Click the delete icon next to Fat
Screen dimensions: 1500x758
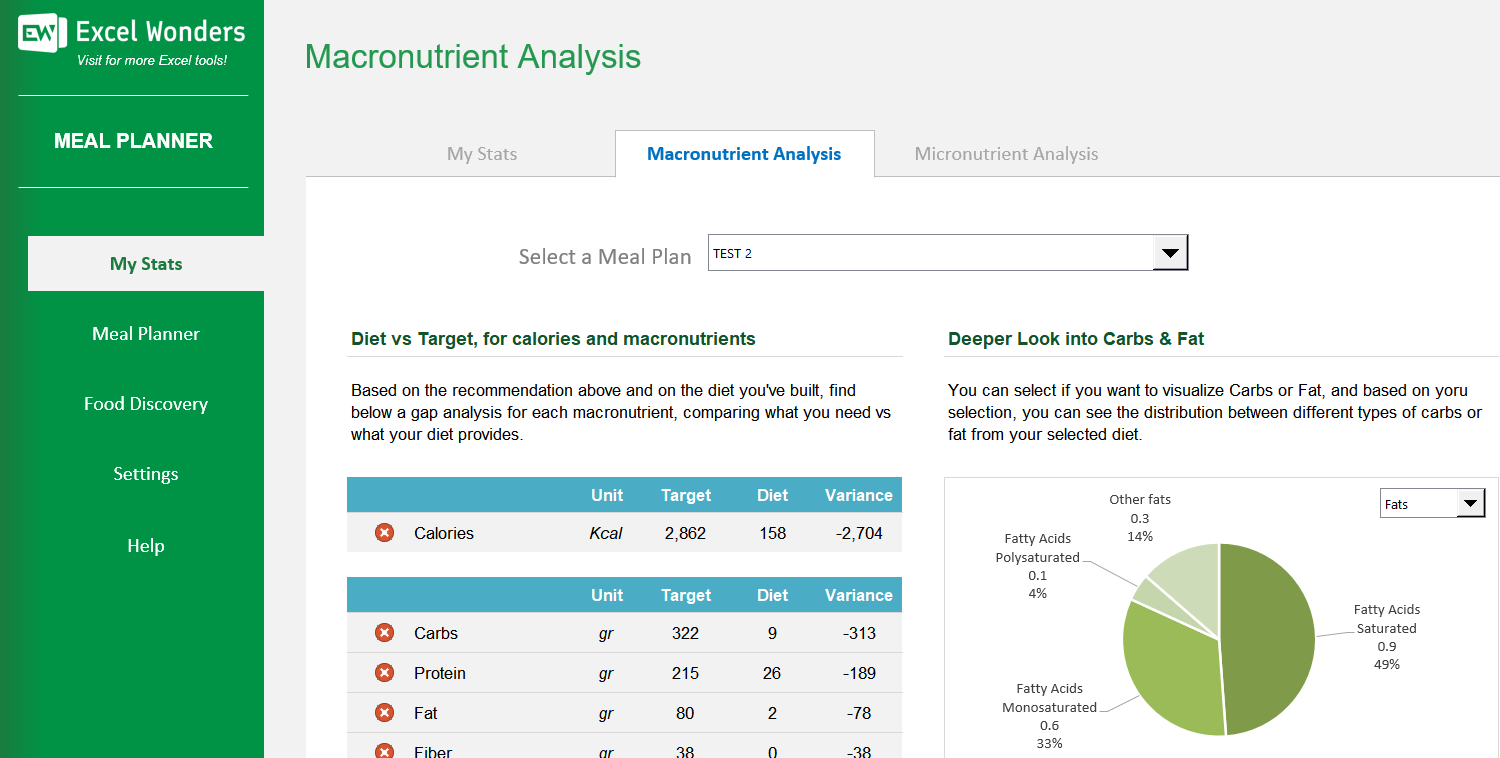click(384, 712)
